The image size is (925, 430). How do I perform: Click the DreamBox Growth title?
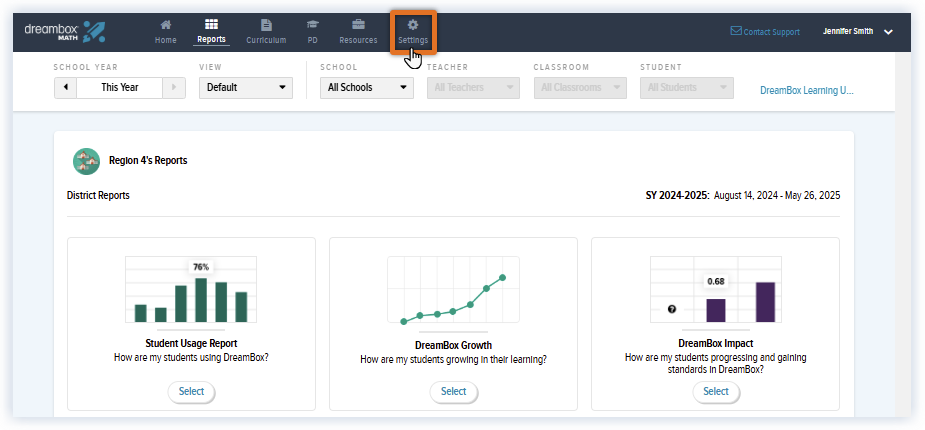pyautogui.click(x=453, y=345)
